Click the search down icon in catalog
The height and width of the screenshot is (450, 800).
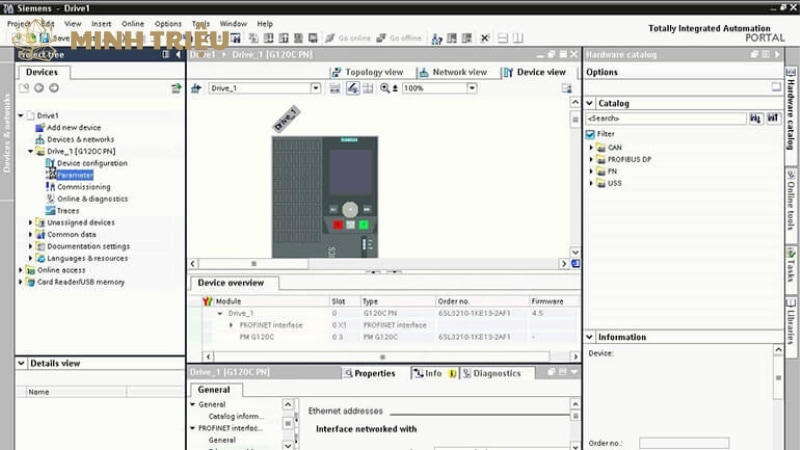(x=756, y=118)
